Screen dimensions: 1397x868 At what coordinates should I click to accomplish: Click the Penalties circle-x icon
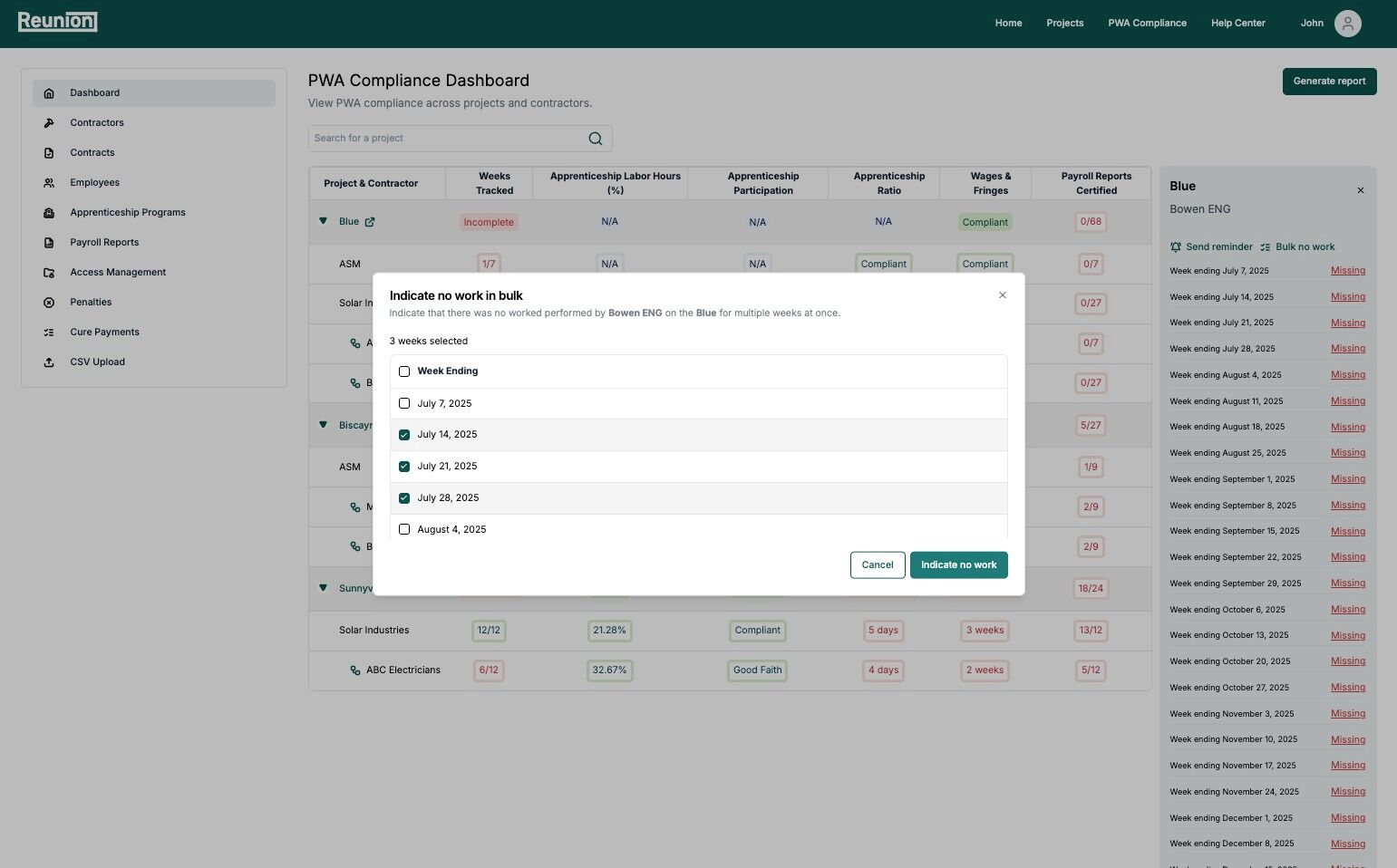pos(49,303)
